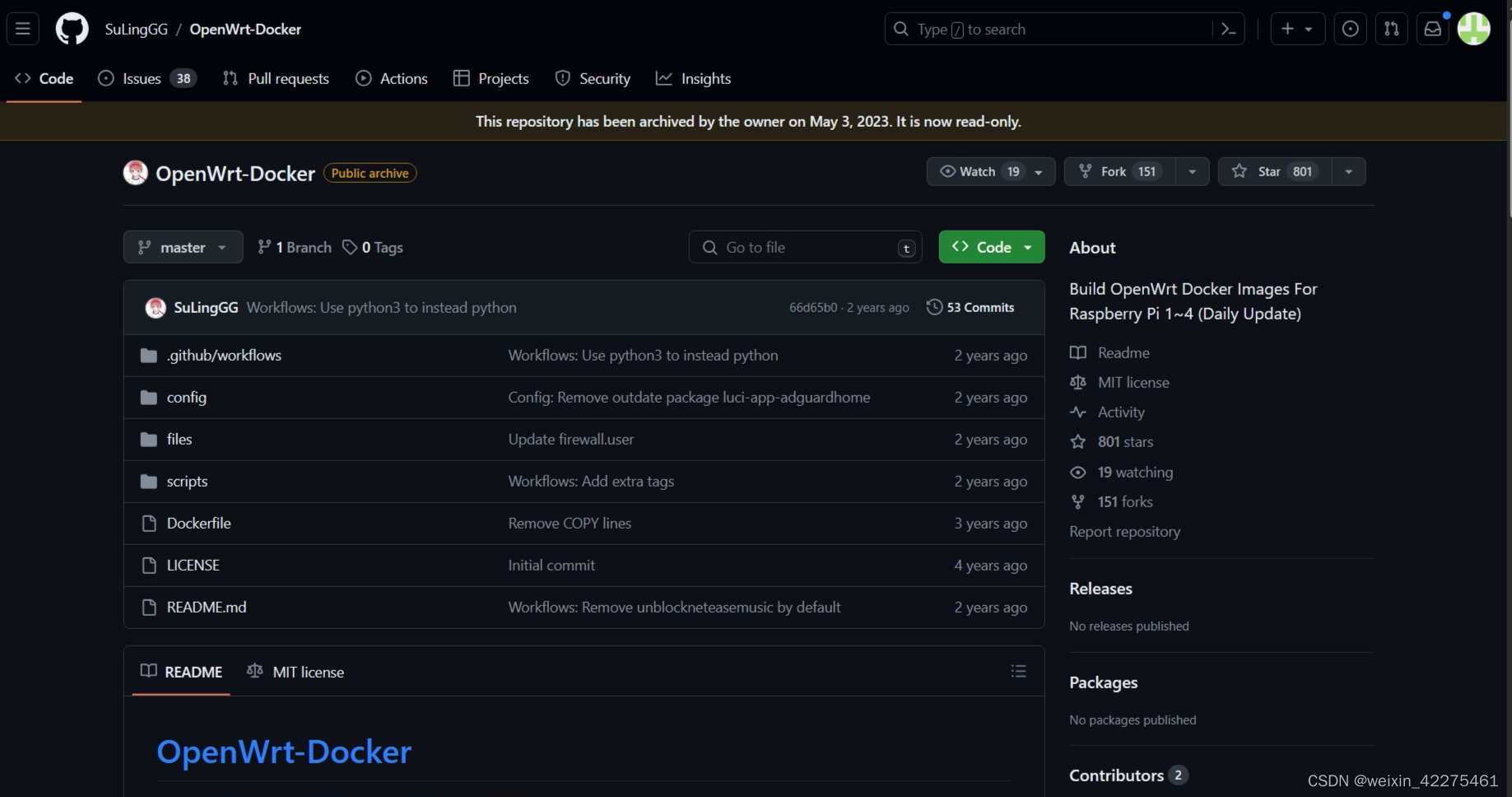Select the MIT license tab in file viewer

[295, 673]
